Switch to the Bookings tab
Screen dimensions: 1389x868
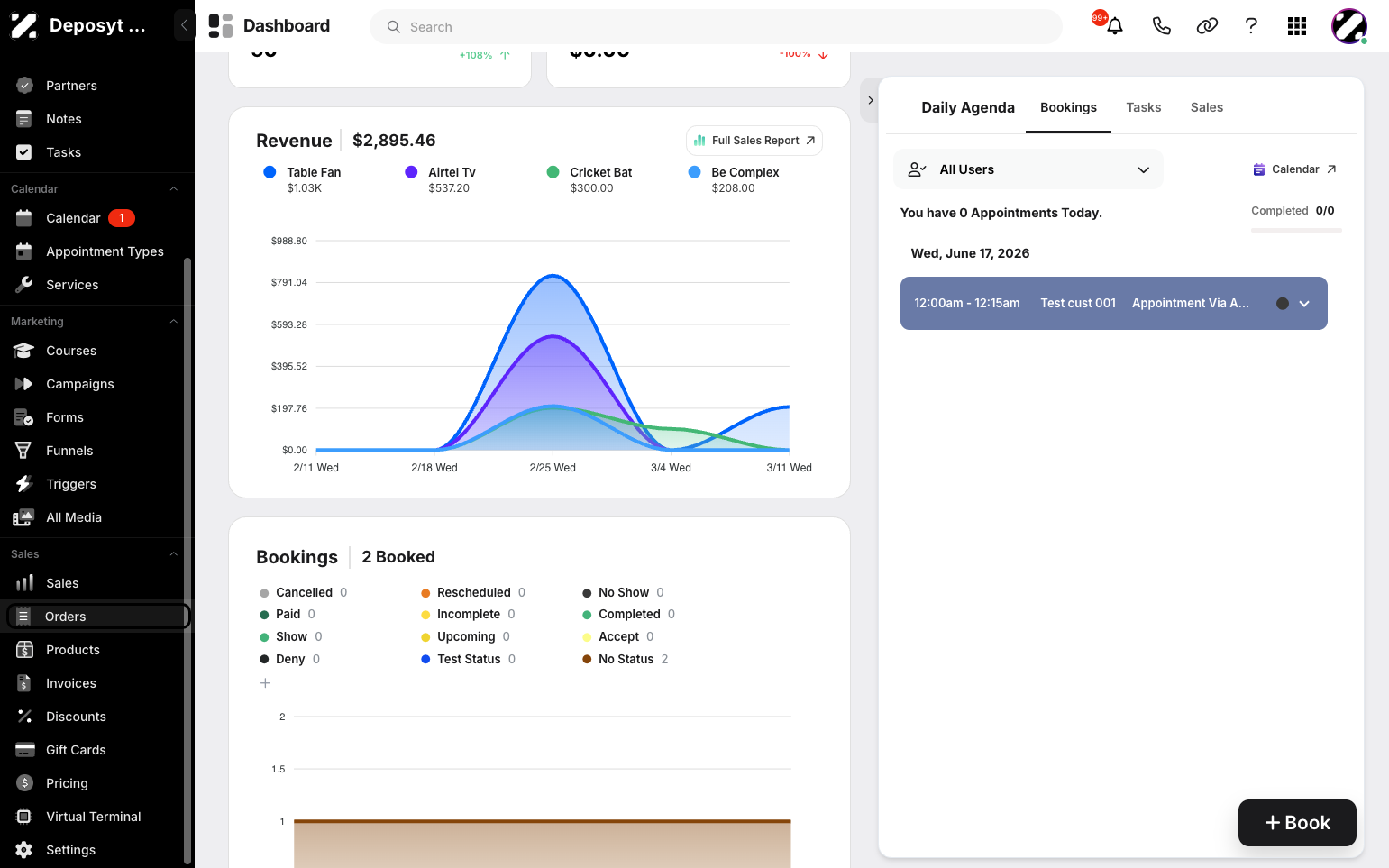click(1068, 107)
